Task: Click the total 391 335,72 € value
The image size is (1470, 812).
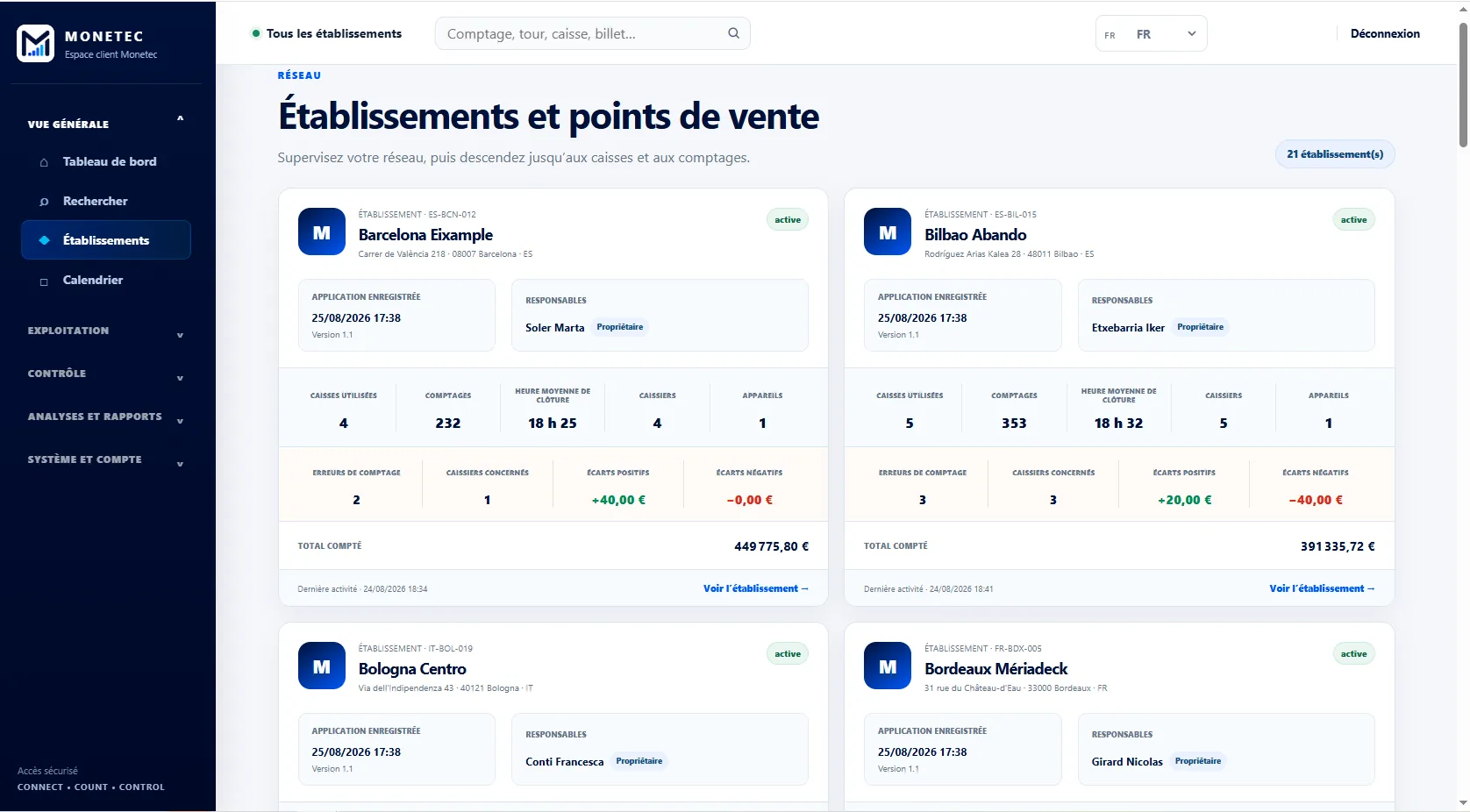Action: (x=1338, y=546)
